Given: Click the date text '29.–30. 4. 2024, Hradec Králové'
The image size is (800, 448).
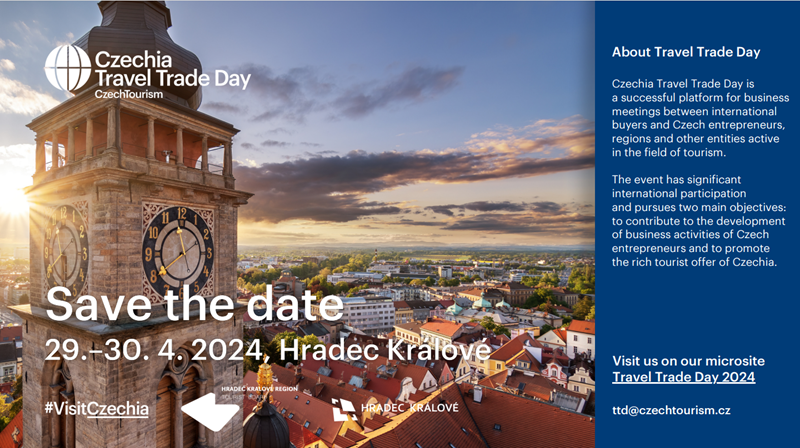Looking at the screenshot, I should pyautogui.click(x=268, y=351).
